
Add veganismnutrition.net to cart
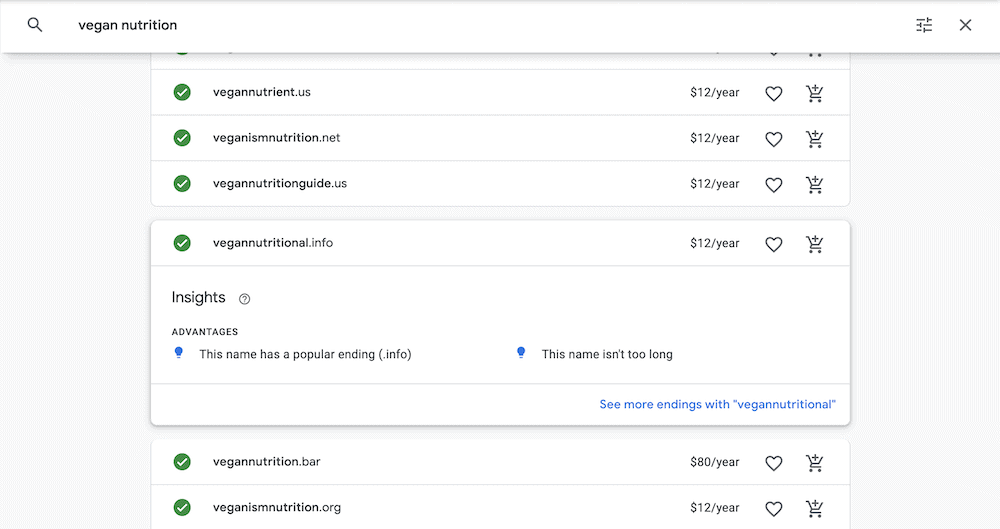pyautogui.click(x=814, y=139)
